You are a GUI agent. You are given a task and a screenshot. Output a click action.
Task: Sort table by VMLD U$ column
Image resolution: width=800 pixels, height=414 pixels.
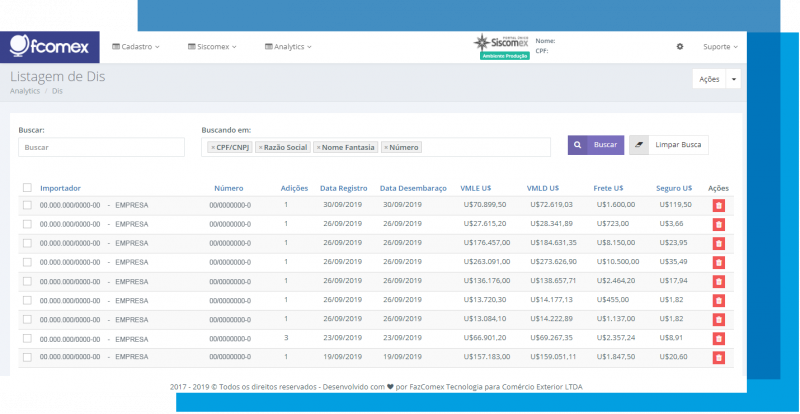[542, 188]
